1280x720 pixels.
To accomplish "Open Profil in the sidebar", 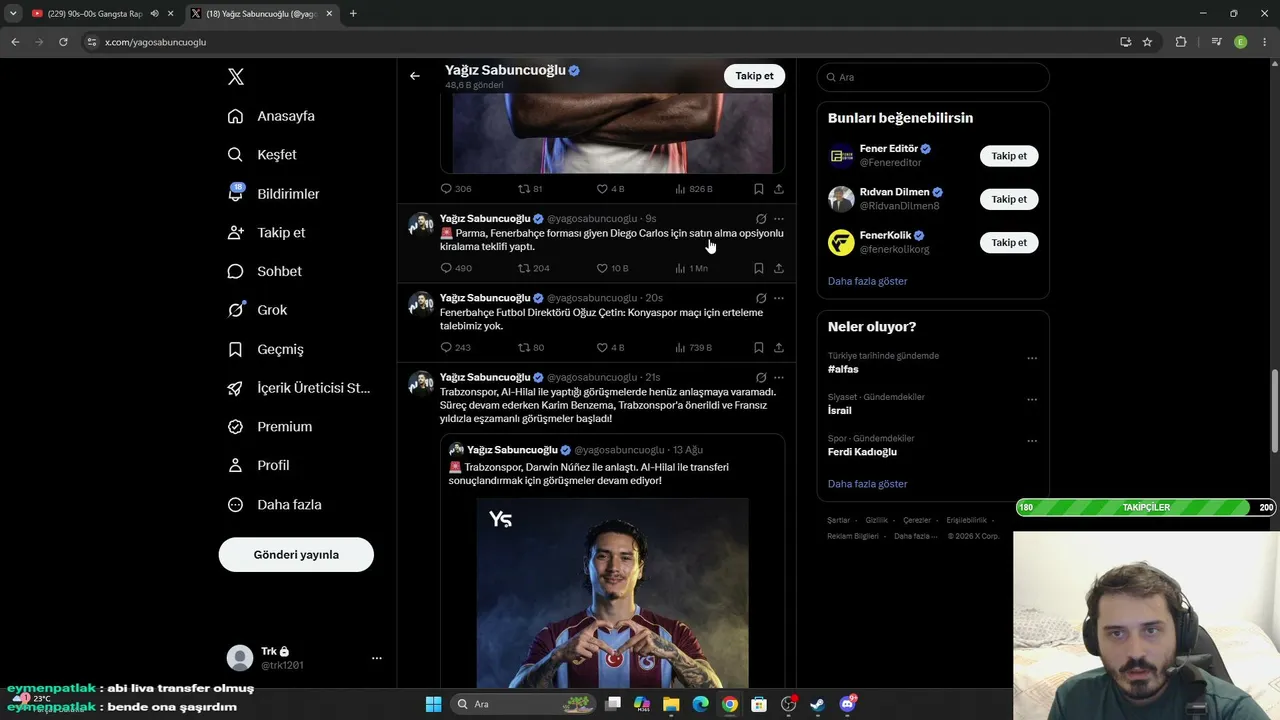I will [259, 466].
